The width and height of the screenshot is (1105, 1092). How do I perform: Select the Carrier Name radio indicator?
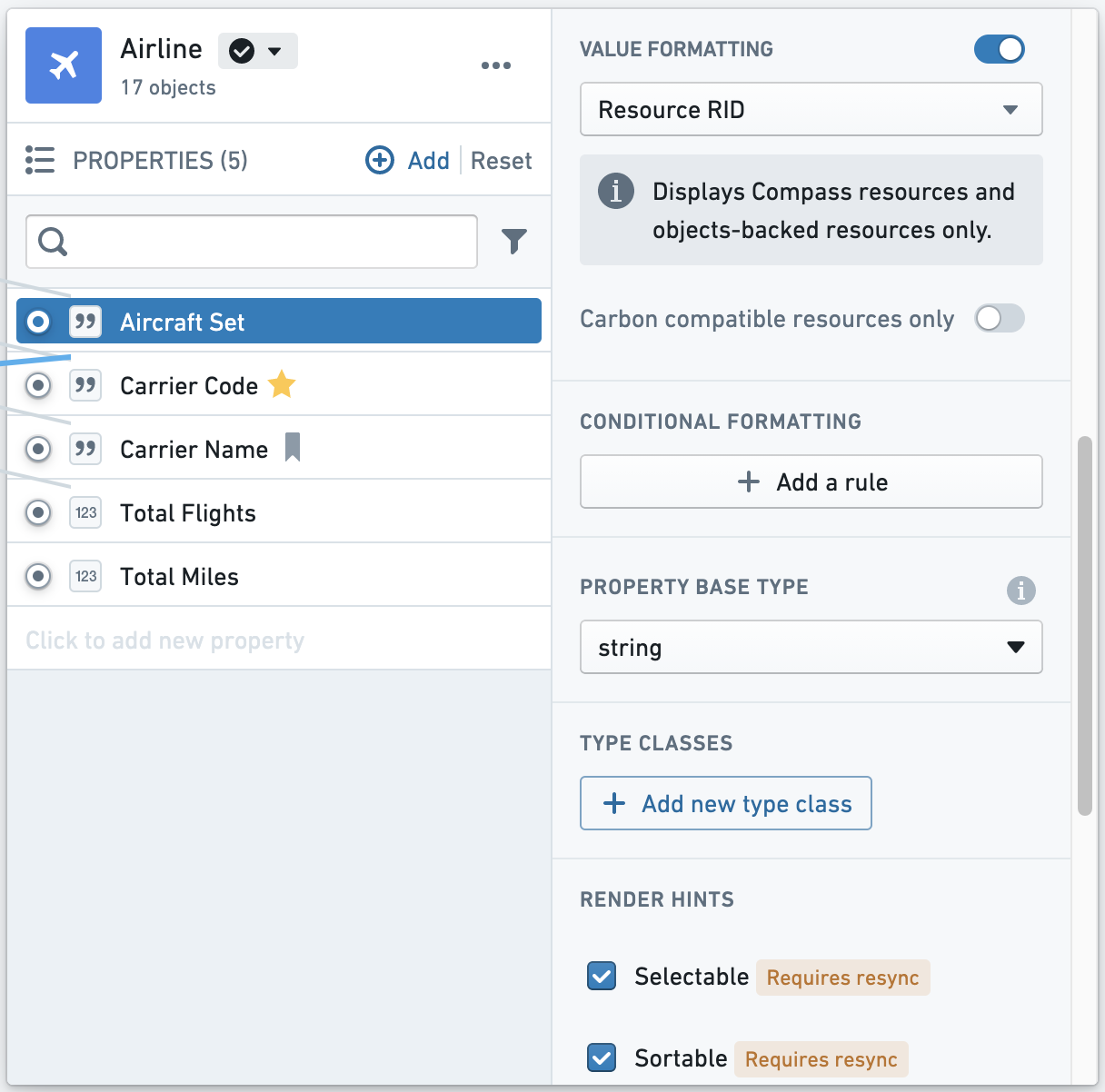coord(38,448)
